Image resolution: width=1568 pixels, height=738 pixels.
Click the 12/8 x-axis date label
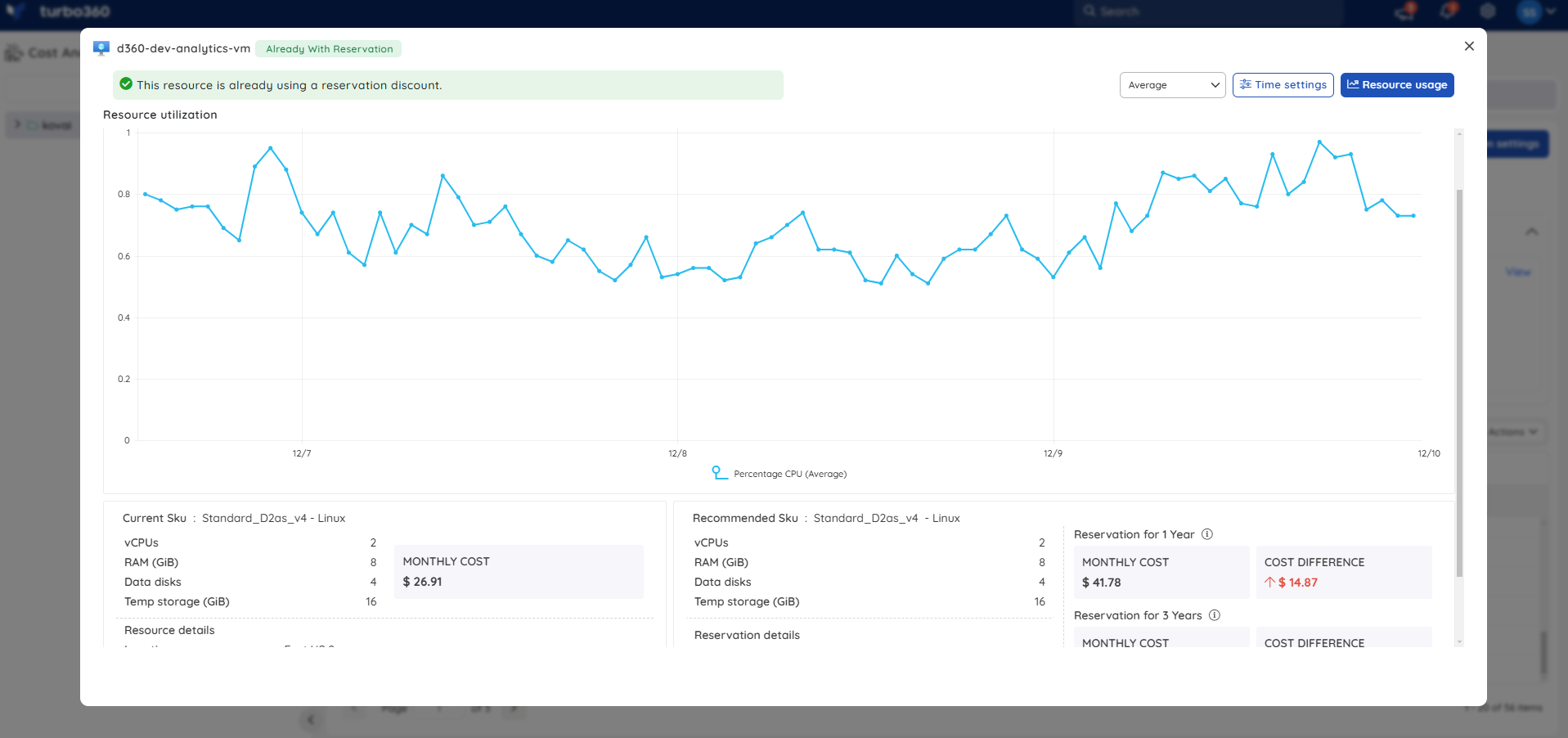tap(677, 453)
